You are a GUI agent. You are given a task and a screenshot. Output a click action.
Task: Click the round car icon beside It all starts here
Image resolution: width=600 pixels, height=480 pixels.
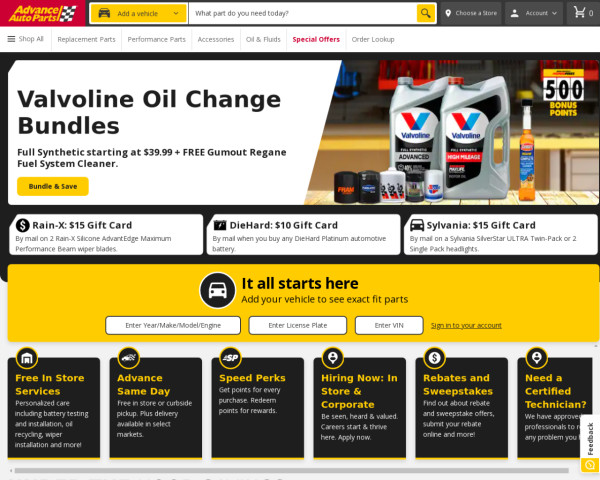[x=217, y=291]
